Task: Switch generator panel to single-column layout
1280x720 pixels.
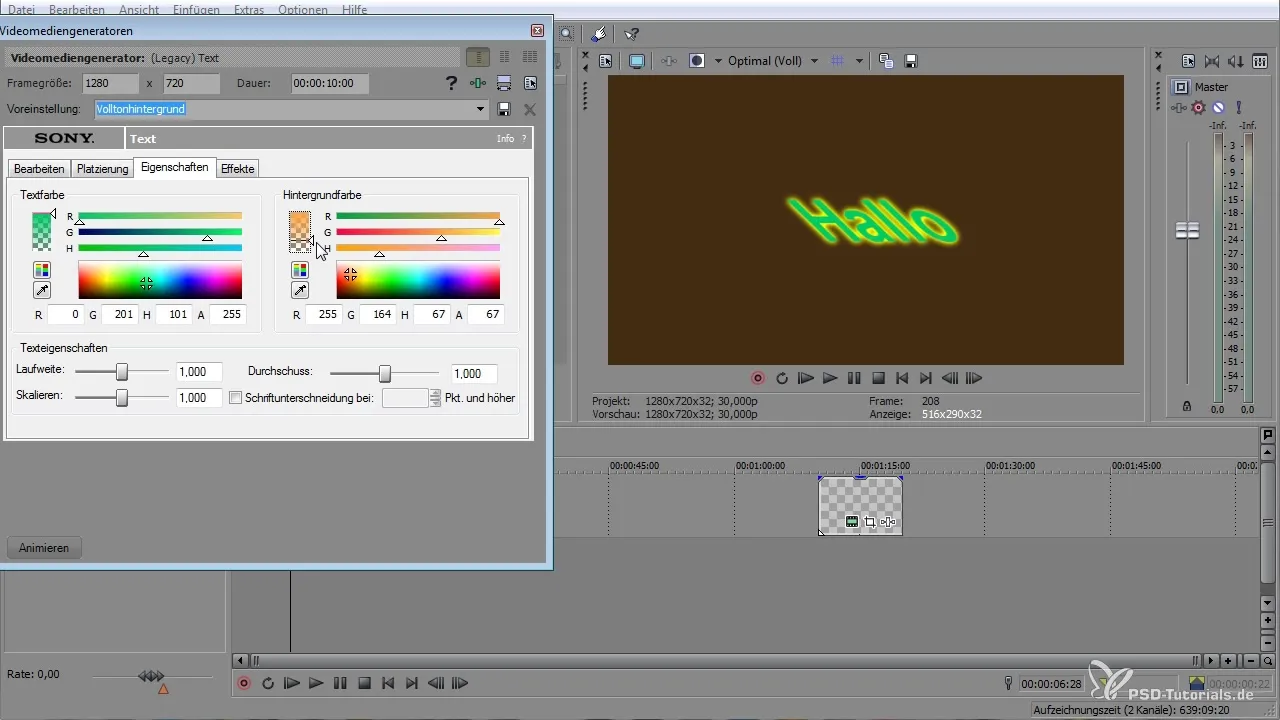Action: coord(478,58)
